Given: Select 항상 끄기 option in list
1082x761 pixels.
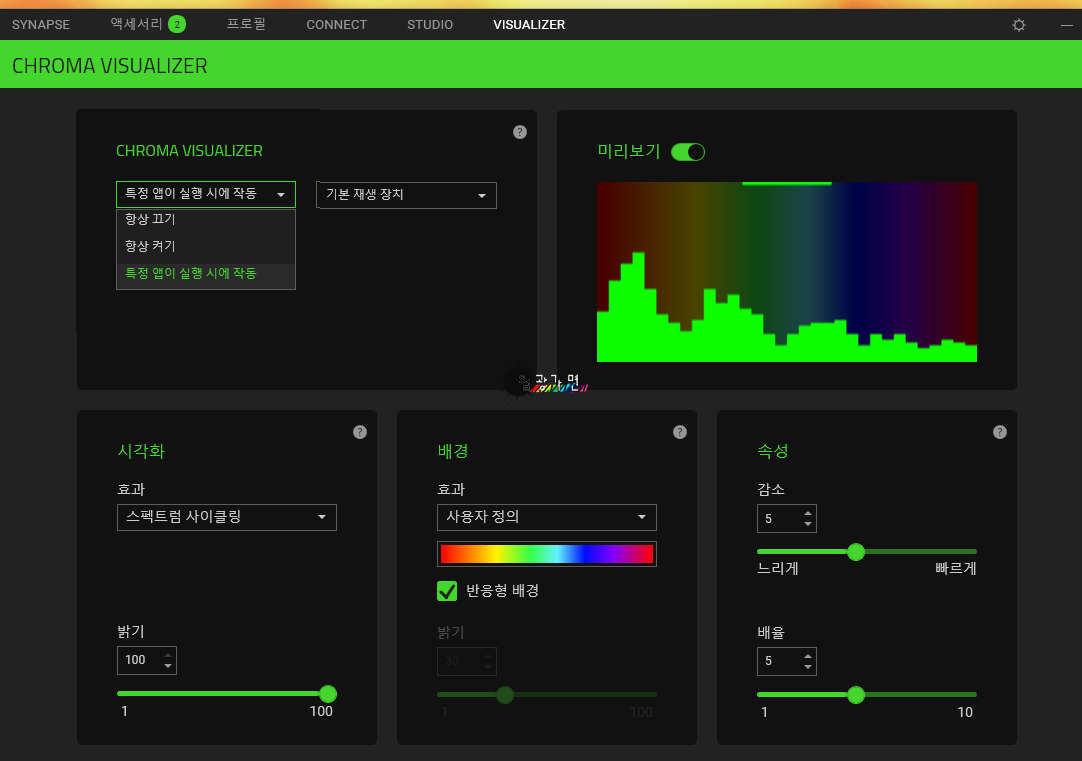Looking at the screenshot, I should pos(206,219).
